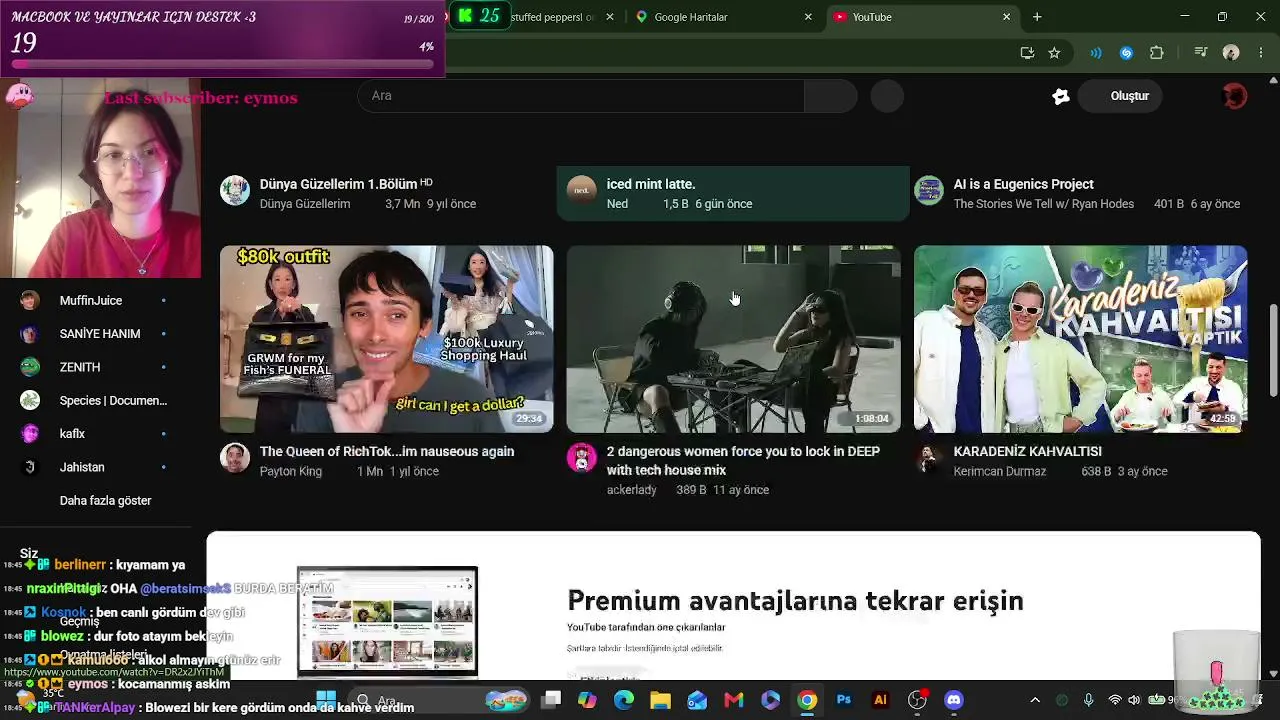Image resolution: width=1280 pixels, height=720 pixels.
Task: Open the ackerlady channel avatar
Action: click(x=582, y=458)
